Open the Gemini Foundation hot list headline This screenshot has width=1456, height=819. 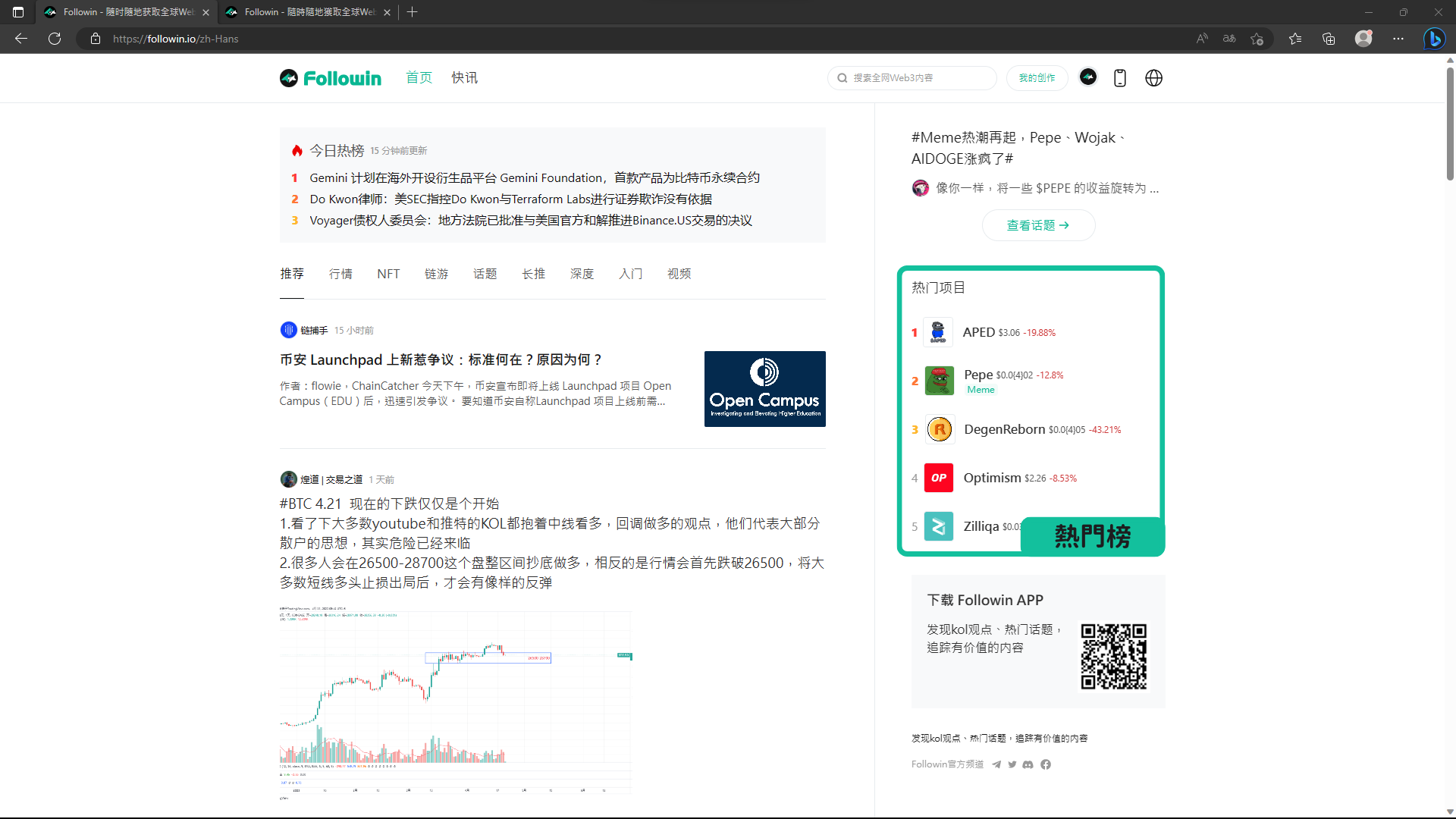(x=534, y=177)
